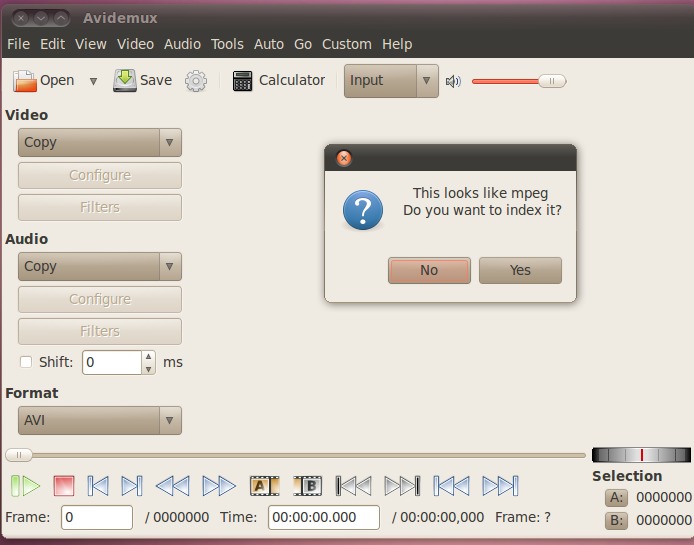Click Video Configure button

(100, 175)
